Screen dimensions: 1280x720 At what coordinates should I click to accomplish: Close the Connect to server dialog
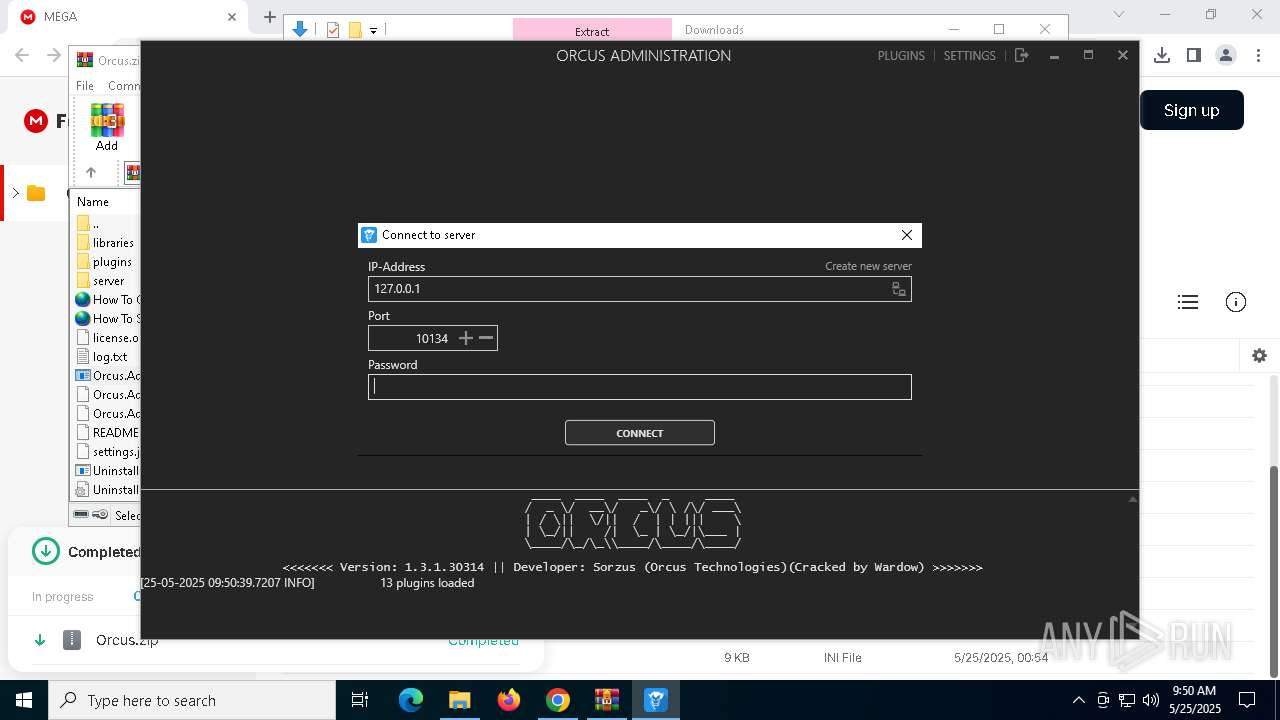pyautogui.click(x=907, y=235)
